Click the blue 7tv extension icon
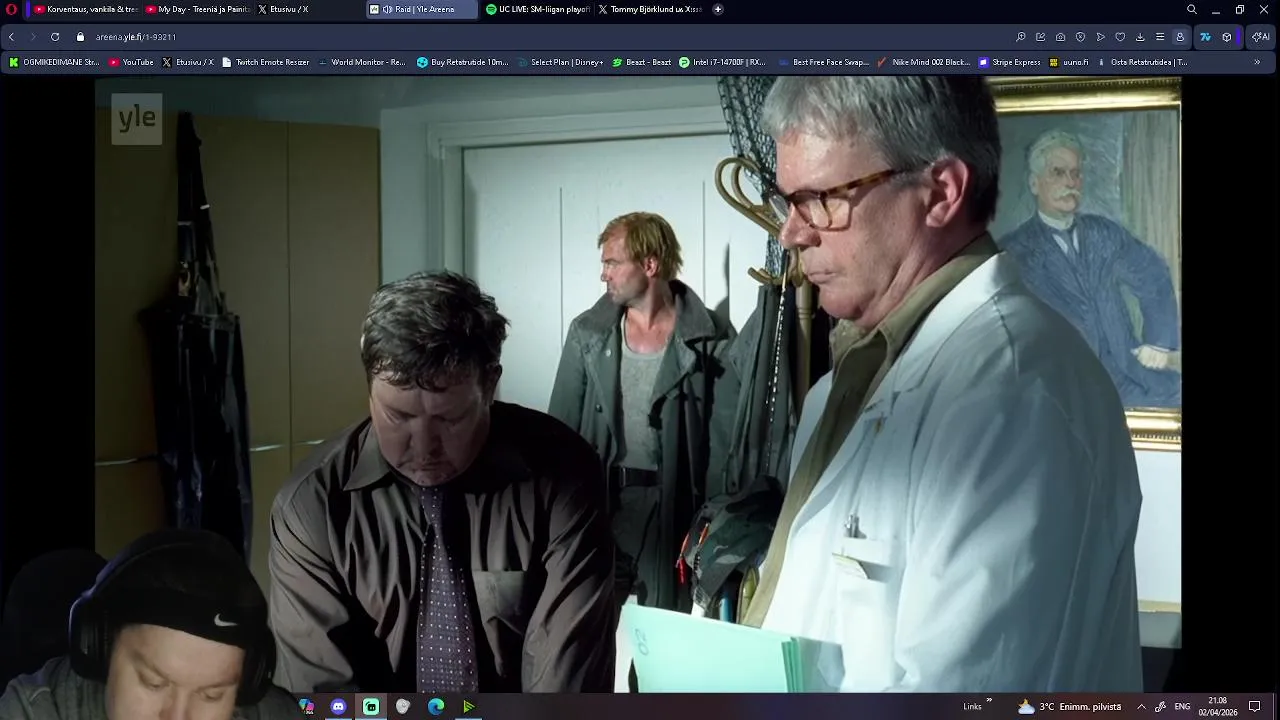1280x720 pixels. [1205, 37]
